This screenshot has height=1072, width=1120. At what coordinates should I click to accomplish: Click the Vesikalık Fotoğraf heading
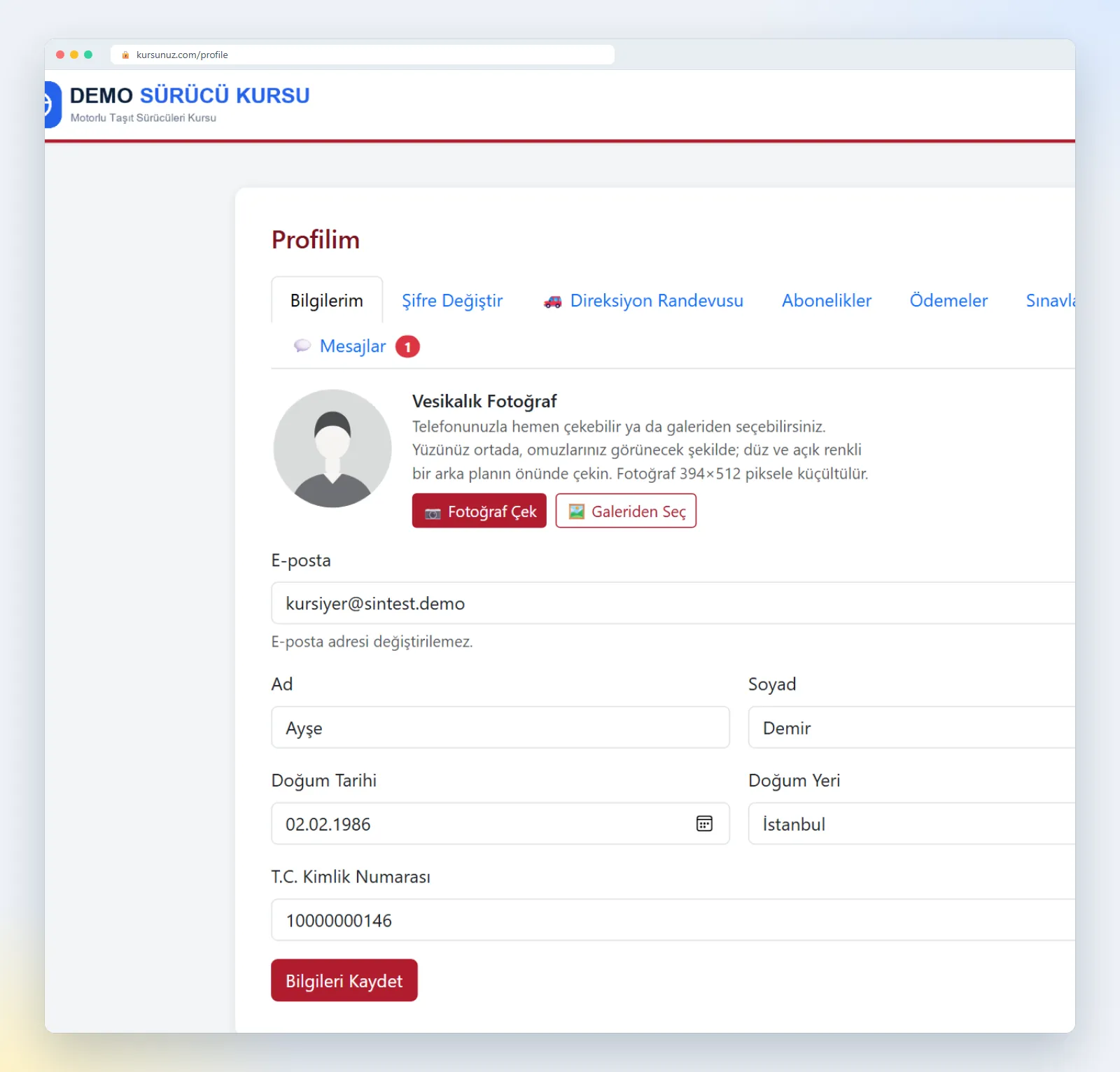pos(484,401)
